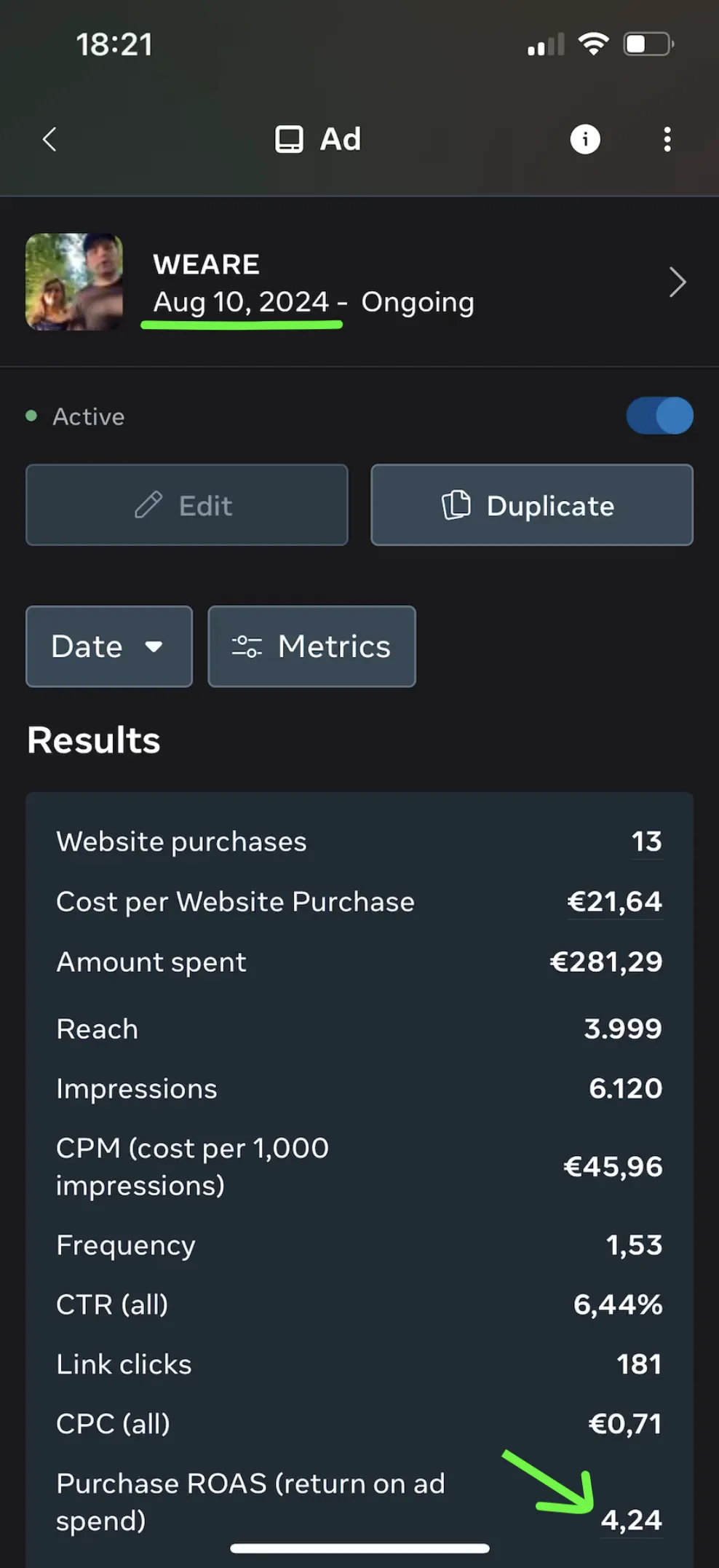Tap the back arrow icon

pos(49,139)
